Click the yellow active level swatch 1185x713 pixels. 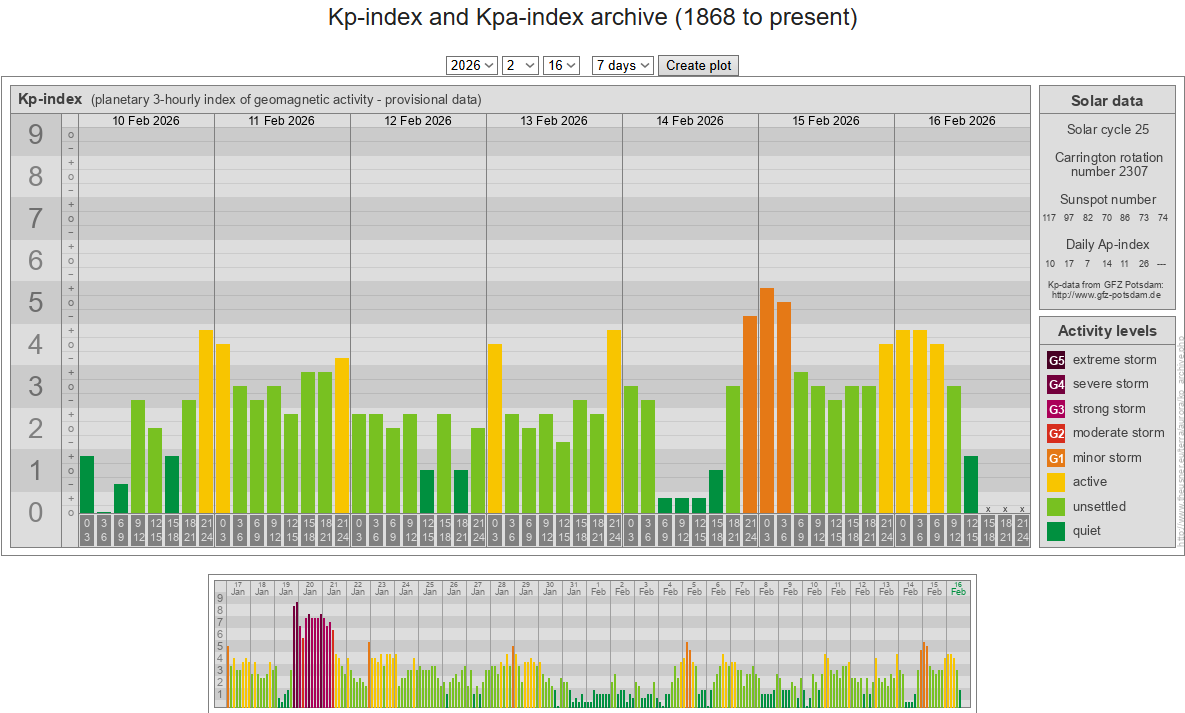[1056, 482]
